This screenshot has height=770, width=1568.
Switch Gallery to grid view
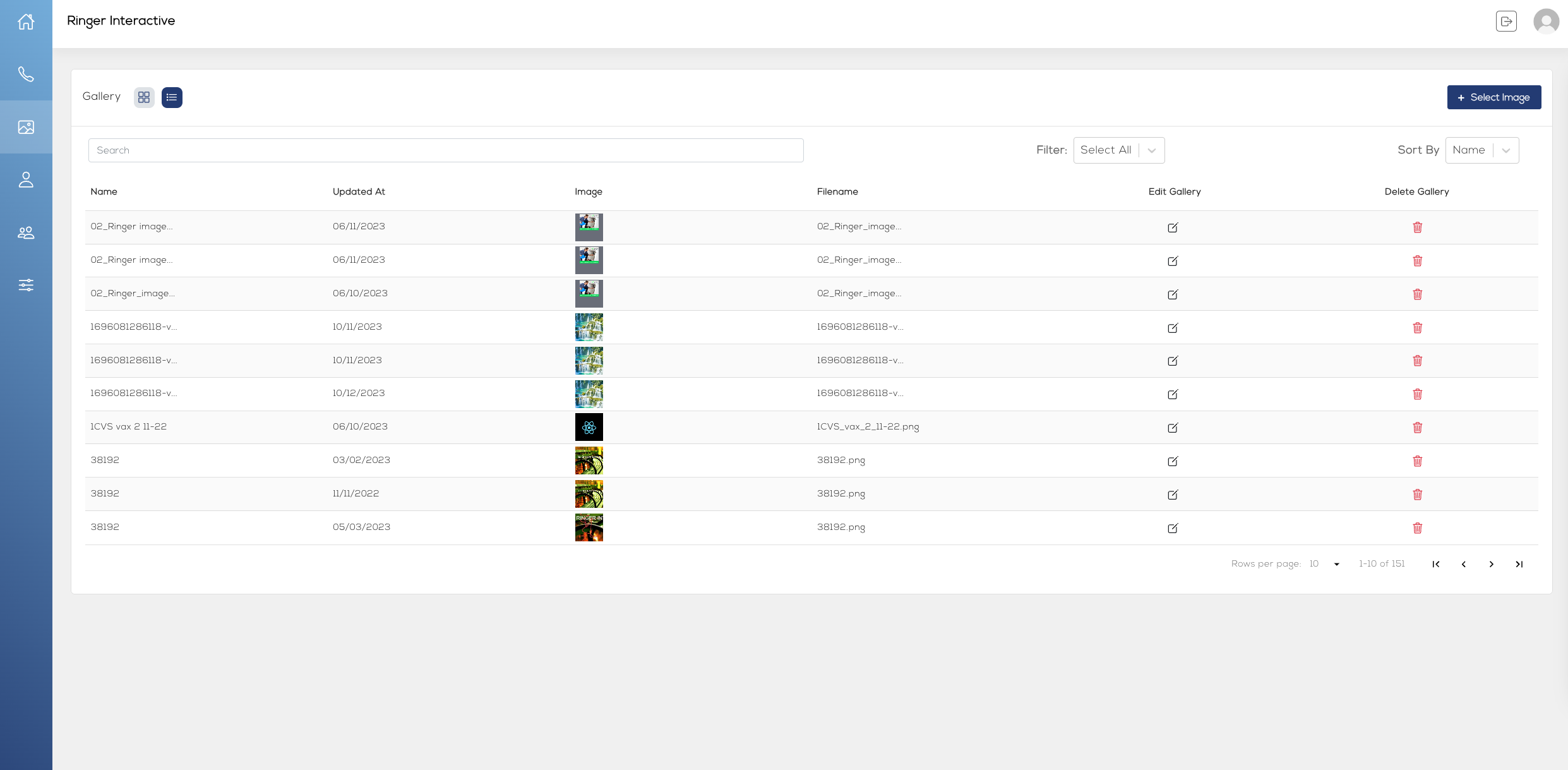point(144,97)
